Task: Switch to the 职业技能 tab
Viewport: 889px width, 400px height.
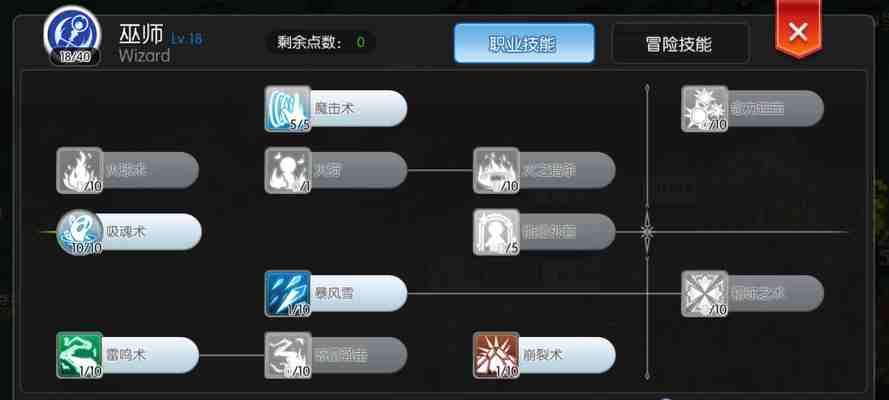Action: pyautogui.click(x=524, y=43)
